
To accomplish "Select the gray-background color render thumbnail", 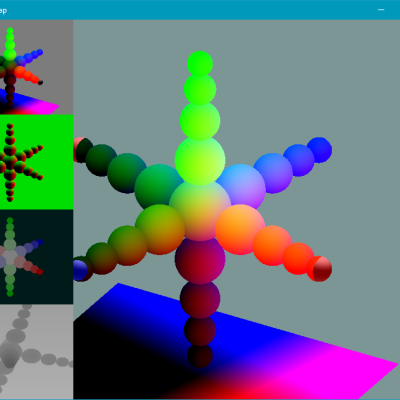I will [x=36, y=67].
